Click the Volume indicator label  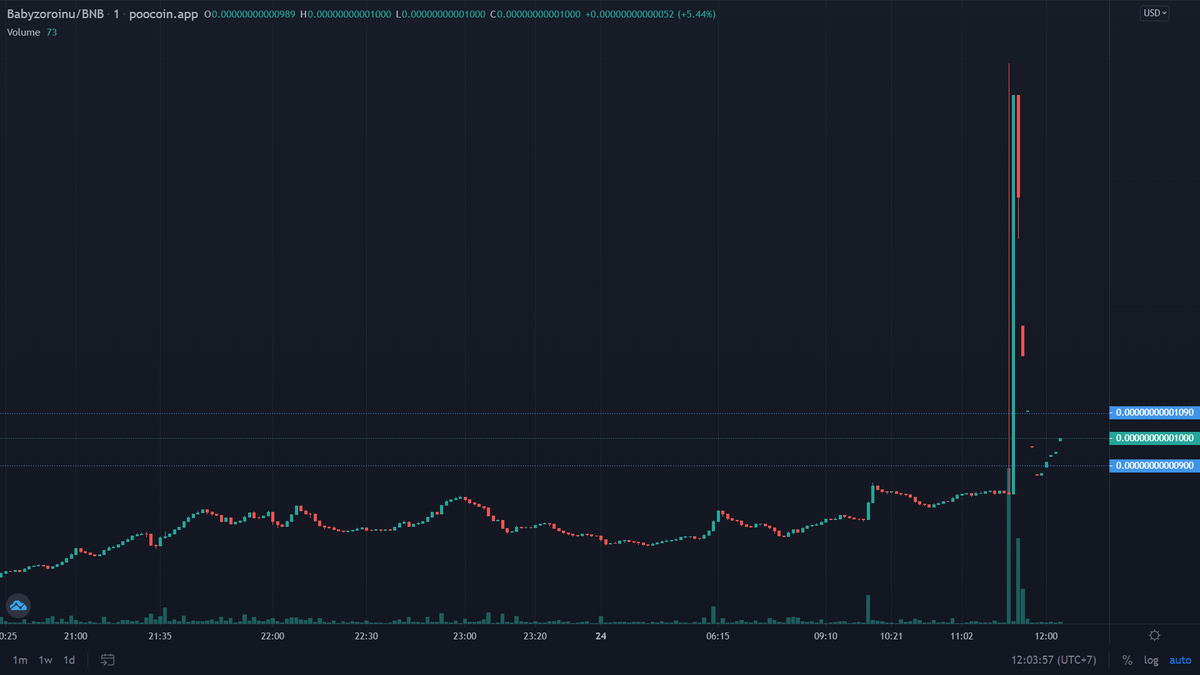coord(23,32)
